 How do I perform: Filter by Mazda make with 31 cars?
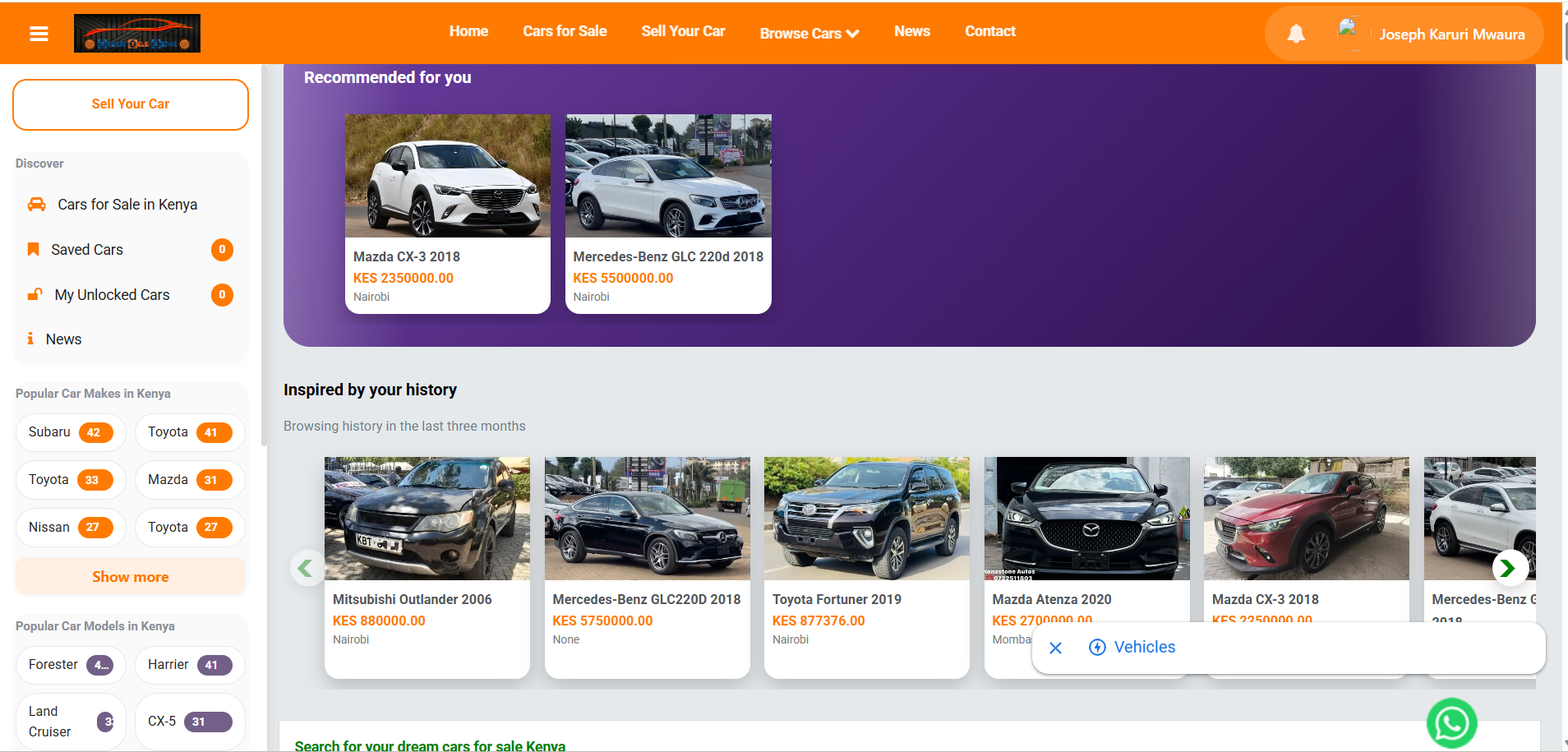coord(190,480)
